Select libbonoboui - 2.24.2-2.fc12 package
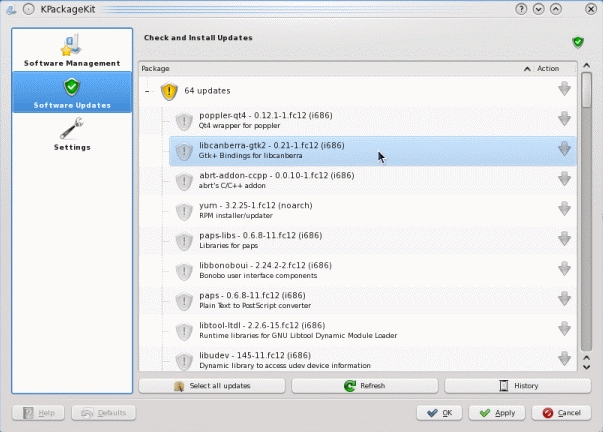The image size is (603, 432). tap(373, 271)
